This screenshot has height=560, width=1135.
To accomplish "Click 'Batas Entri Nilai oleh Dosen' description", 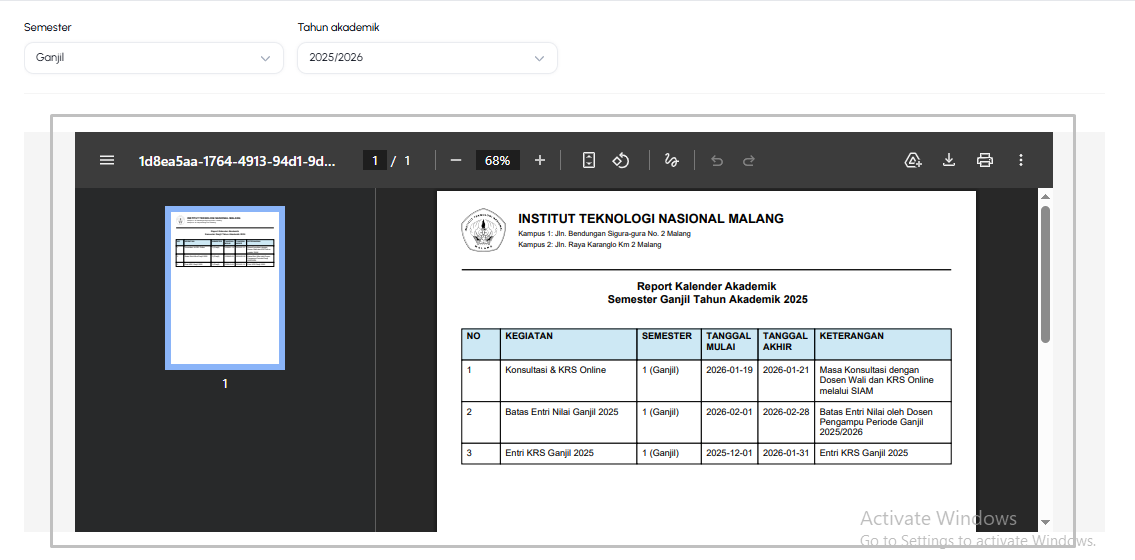I will pyautogui.click(x=882, y=423).
